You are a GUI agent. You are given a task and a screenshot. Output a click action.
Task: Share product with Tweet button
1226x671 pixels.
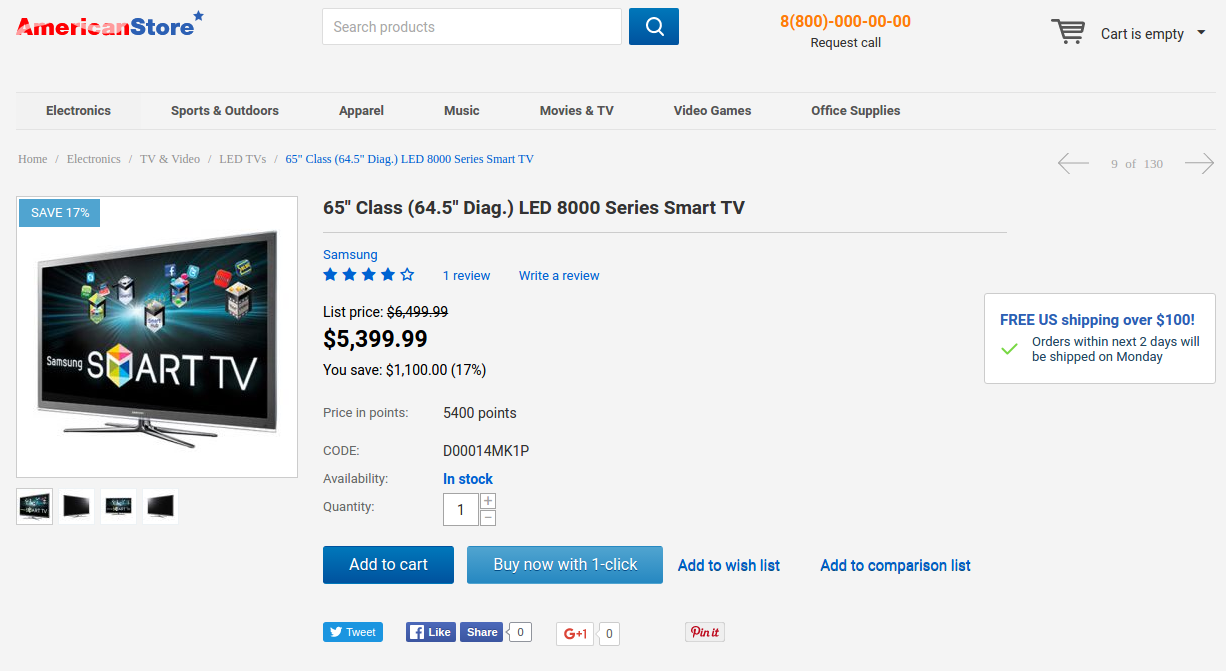point(353,632)
